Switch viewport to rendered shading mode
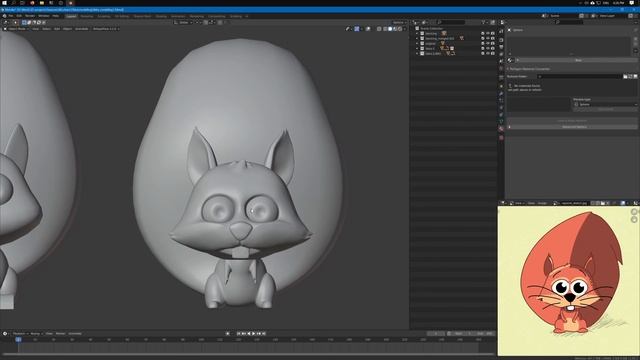Screen dimensions: 640x360 (x=400, y=29)
